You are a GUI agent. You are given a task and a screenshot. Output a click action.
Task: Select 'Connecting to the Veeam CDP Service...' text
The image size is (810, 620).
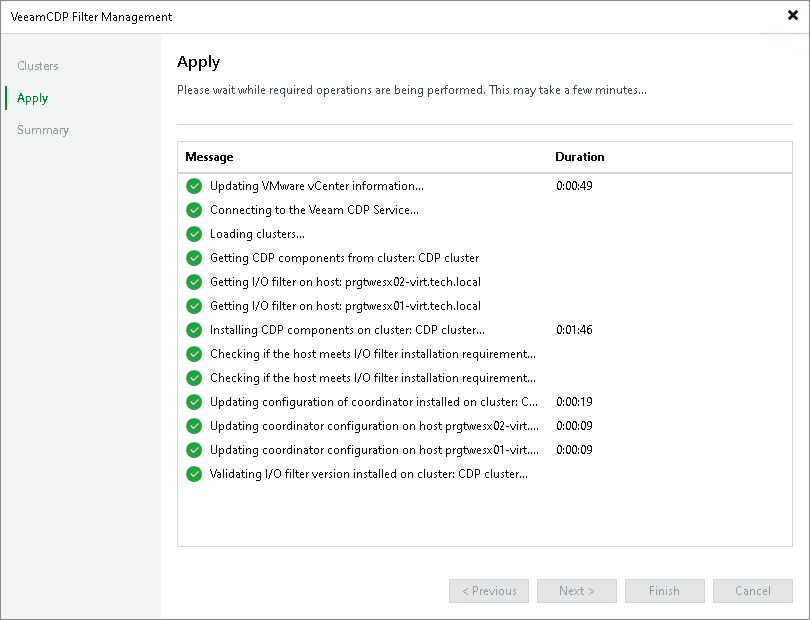314,210
